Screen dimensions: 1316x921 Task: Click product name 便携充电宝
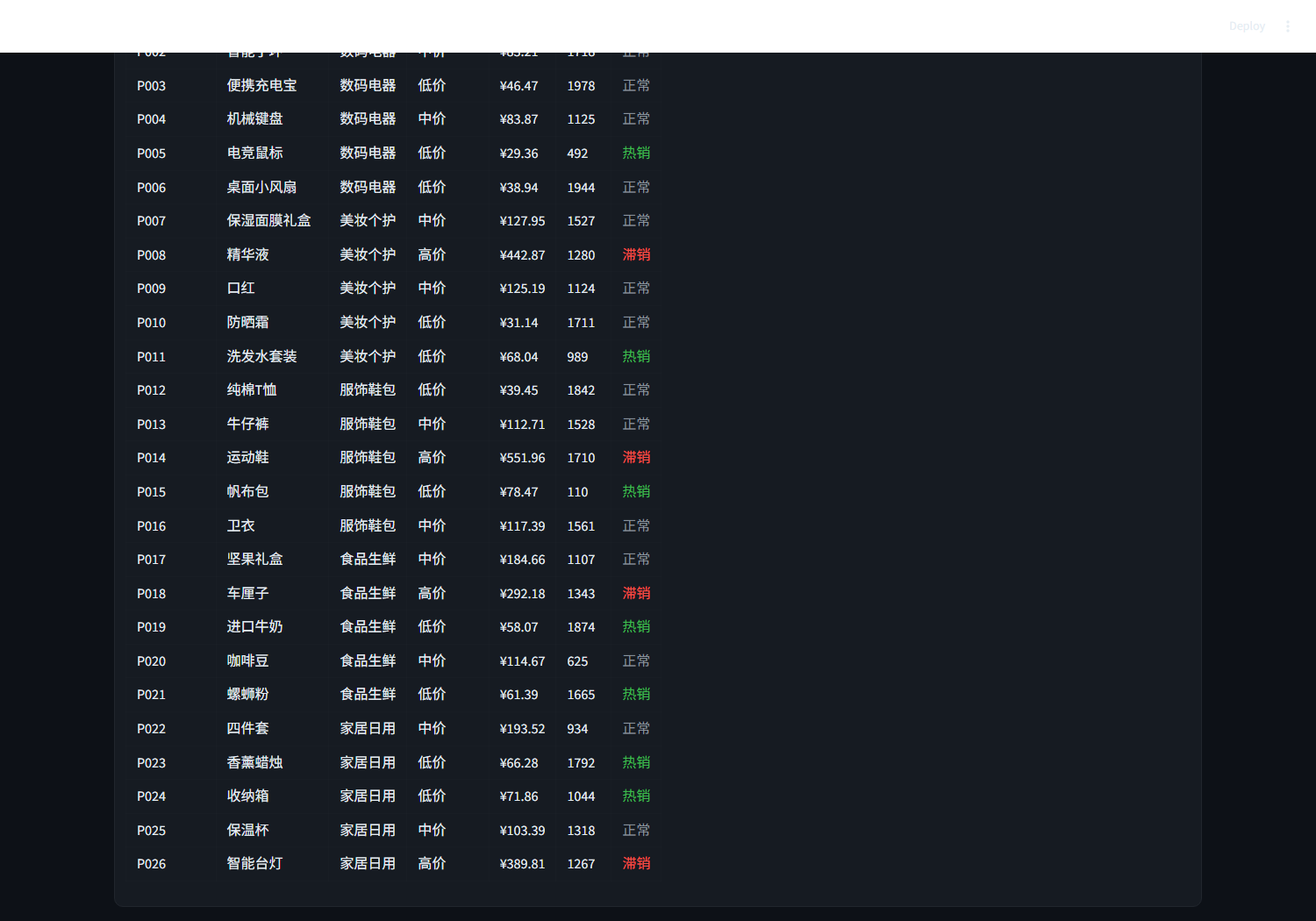coord(261,86)
